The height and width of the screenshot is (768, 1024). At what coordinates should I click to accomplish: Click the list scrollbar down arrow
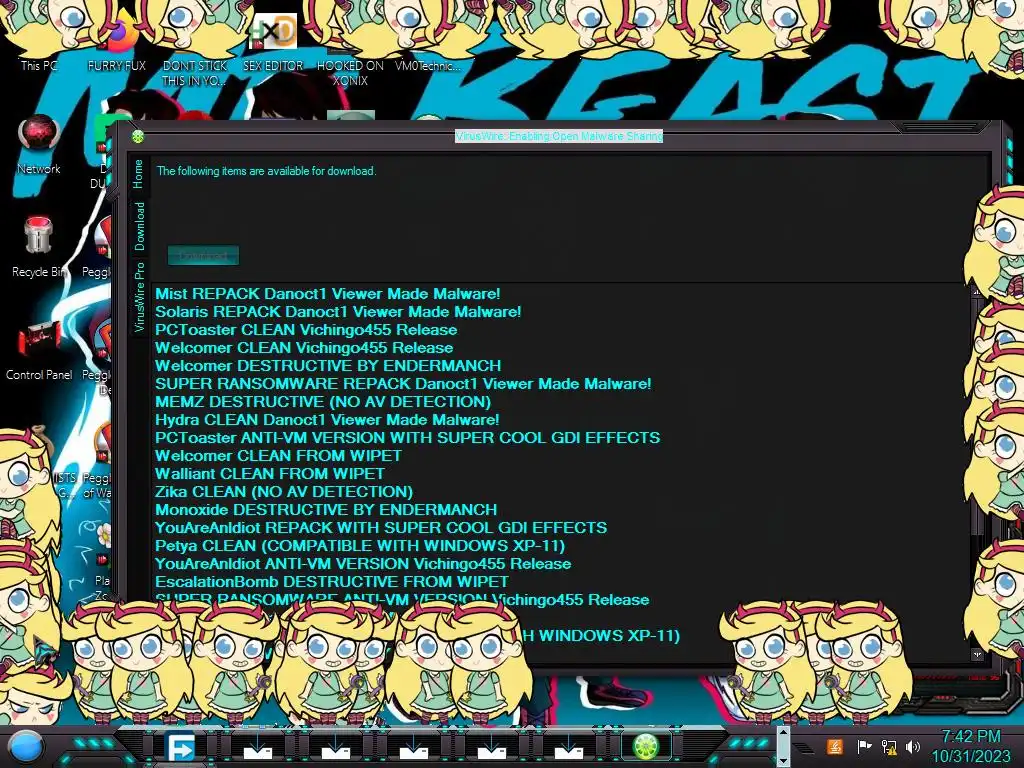(977, 654)
